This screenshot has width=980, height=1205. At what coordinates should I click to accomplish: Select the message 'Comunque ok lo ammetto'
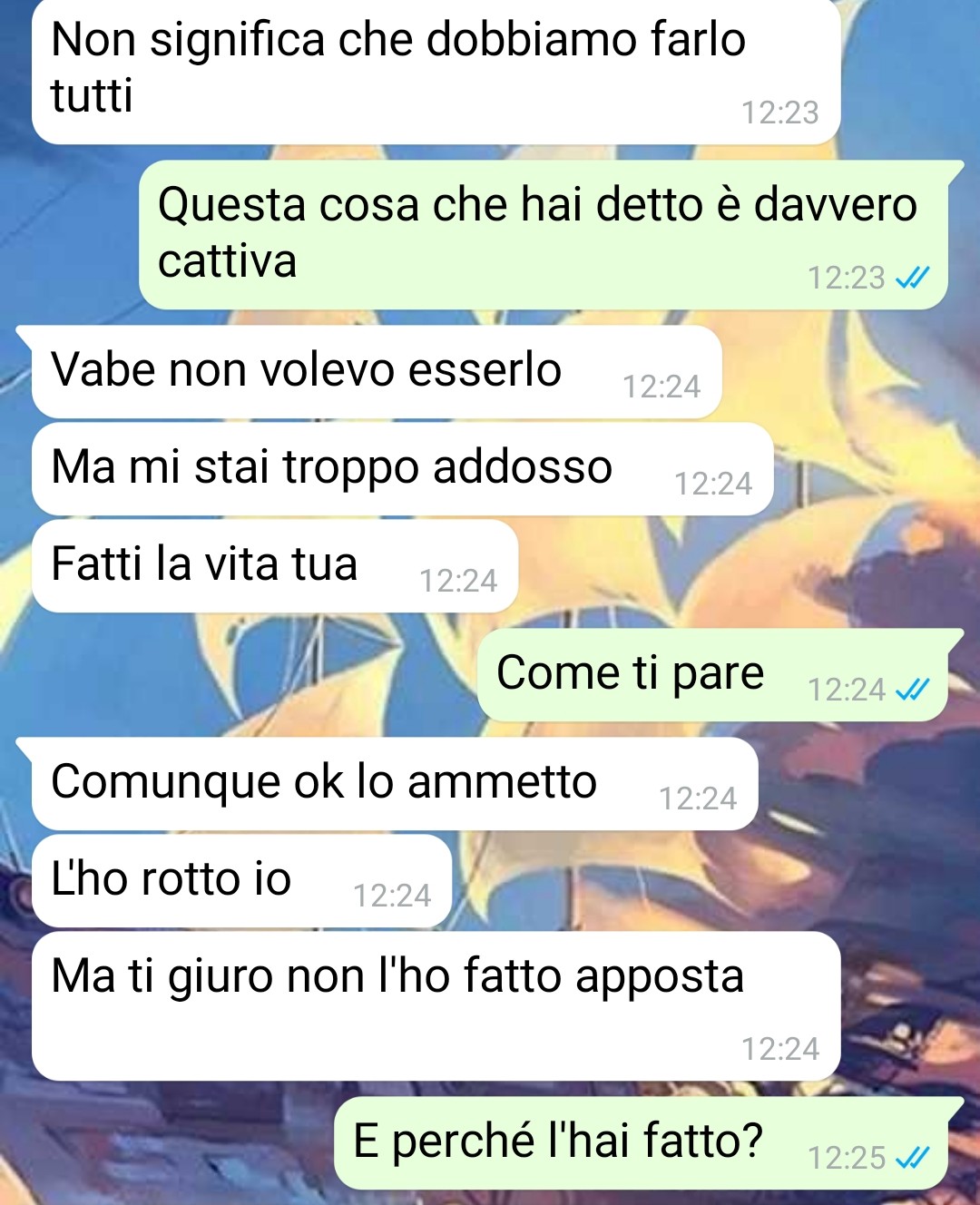(x=395, y=784)
